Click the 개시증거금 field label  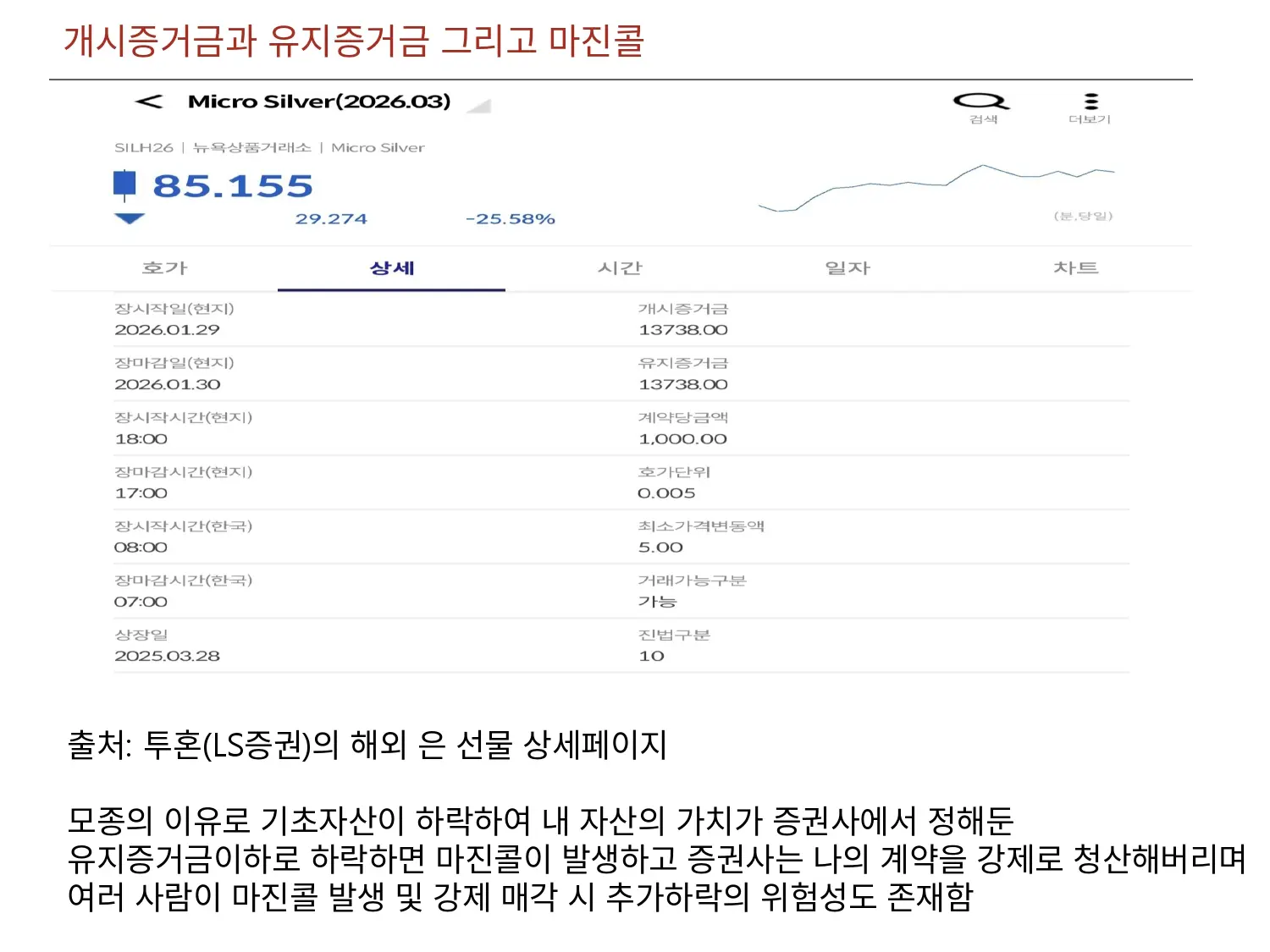point(683,309)
